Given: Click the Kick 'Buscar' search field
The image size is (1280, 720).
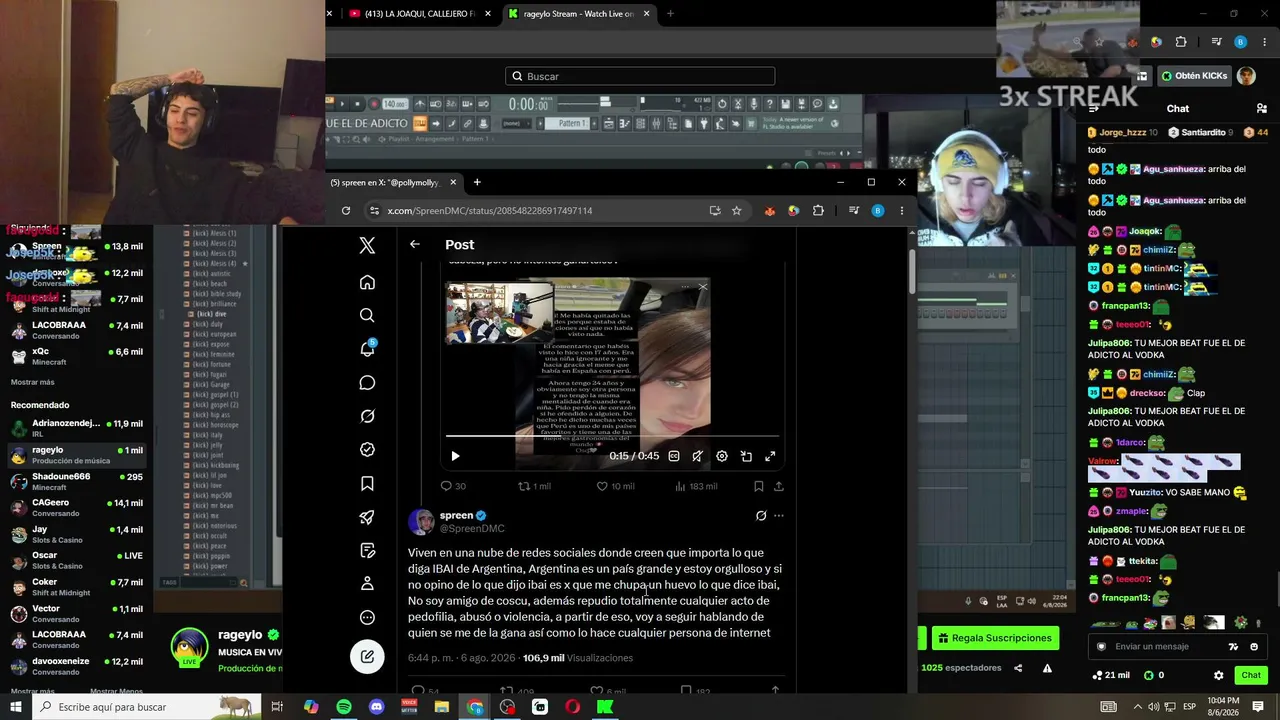Looking at the screenshot, I should (x=640, y=76).
